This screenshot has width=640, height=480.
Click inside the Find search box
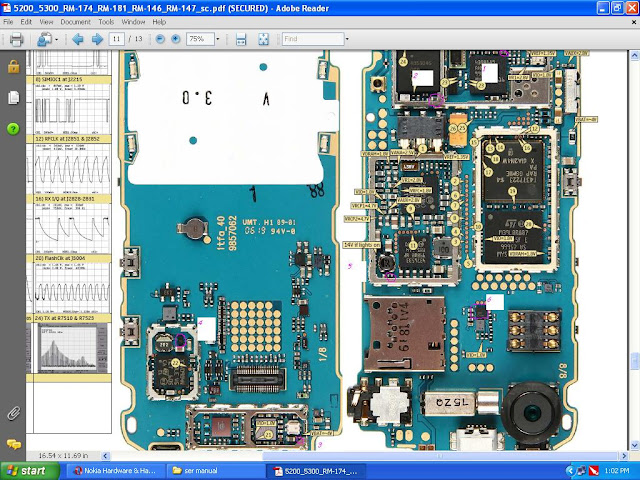pos(313,39)
